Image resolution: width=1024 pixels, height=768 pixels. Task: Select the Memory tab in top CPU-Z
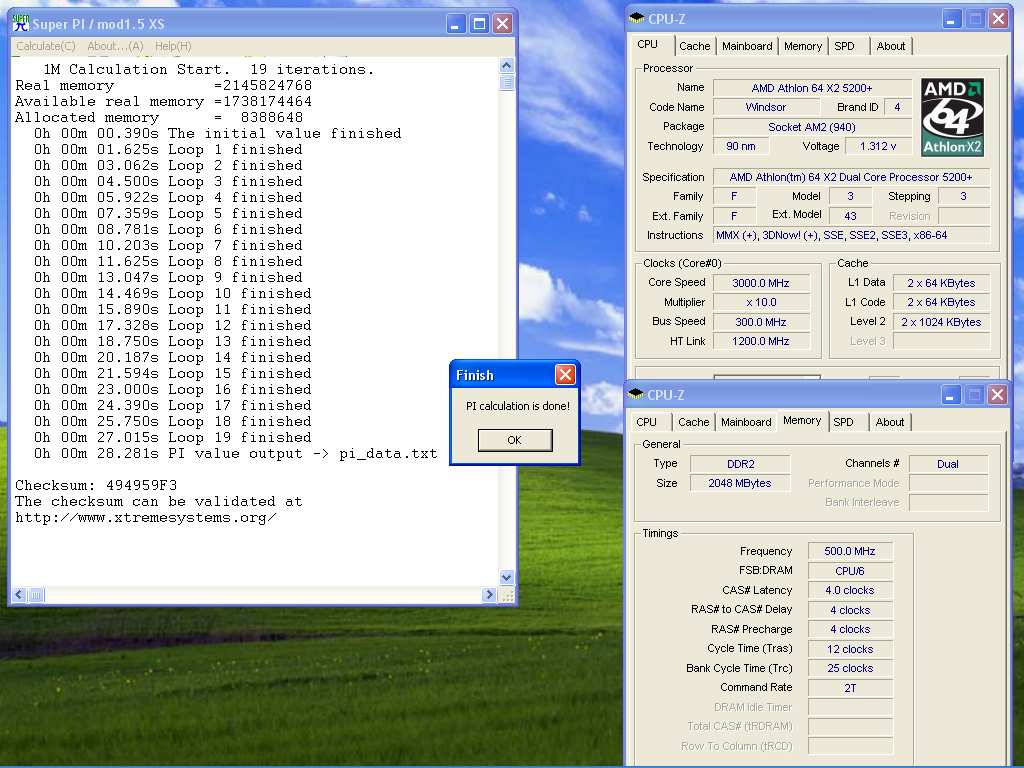click(803, 46)
